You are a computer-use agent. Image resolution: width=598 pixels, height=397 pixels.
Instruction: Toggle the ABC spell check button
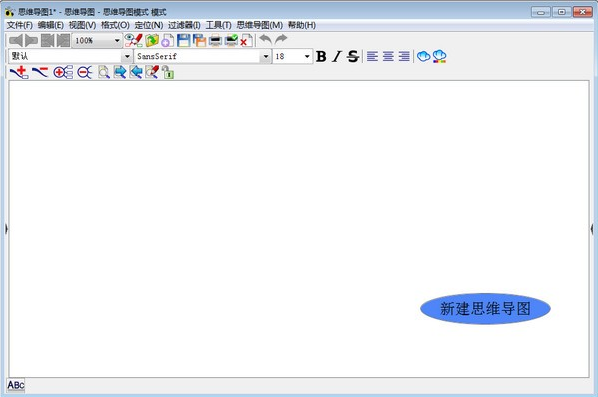tap(16, 385)
